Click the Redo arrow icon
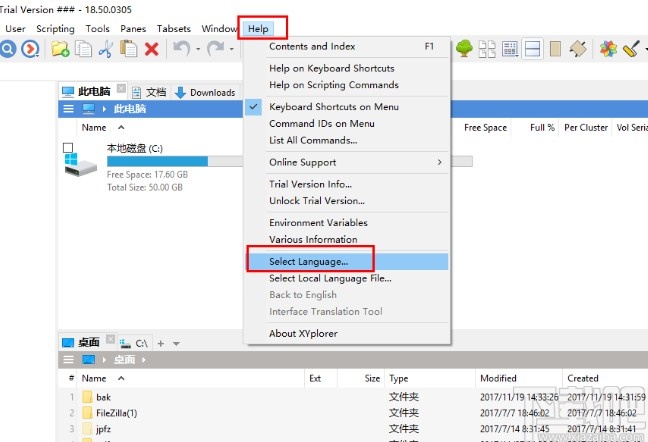The height and width of the screenshot is (442, 648). 216,49
